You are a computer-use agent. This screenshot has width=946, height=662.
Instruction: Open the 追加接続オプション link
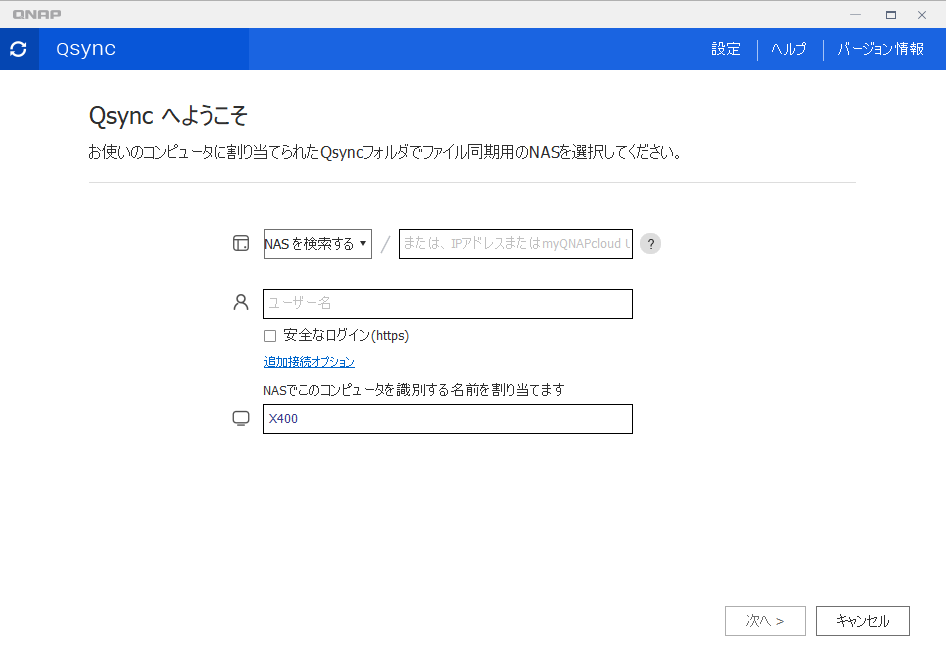tap(309, 362)
